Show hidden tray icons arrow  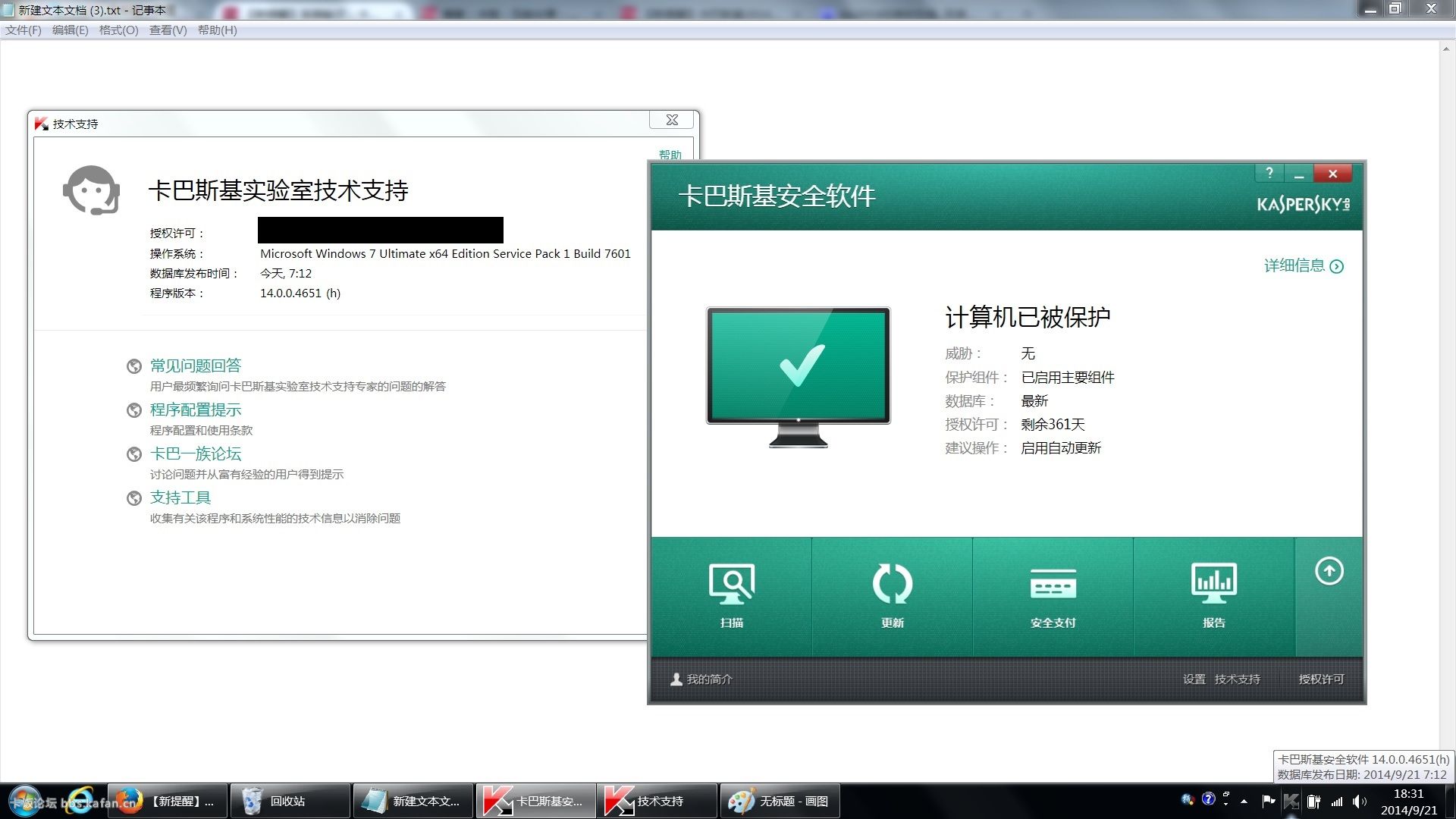coord(1244,801)
